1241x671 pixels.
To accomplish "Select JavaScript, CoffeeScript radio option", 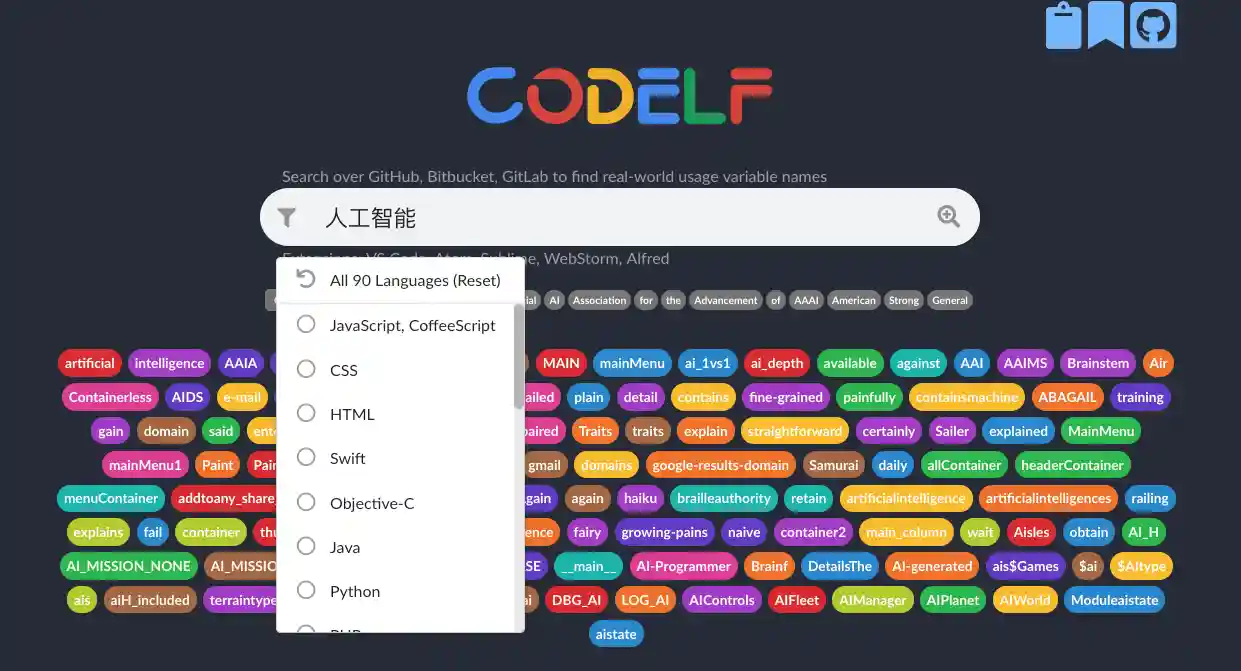I will pos(307,324).
